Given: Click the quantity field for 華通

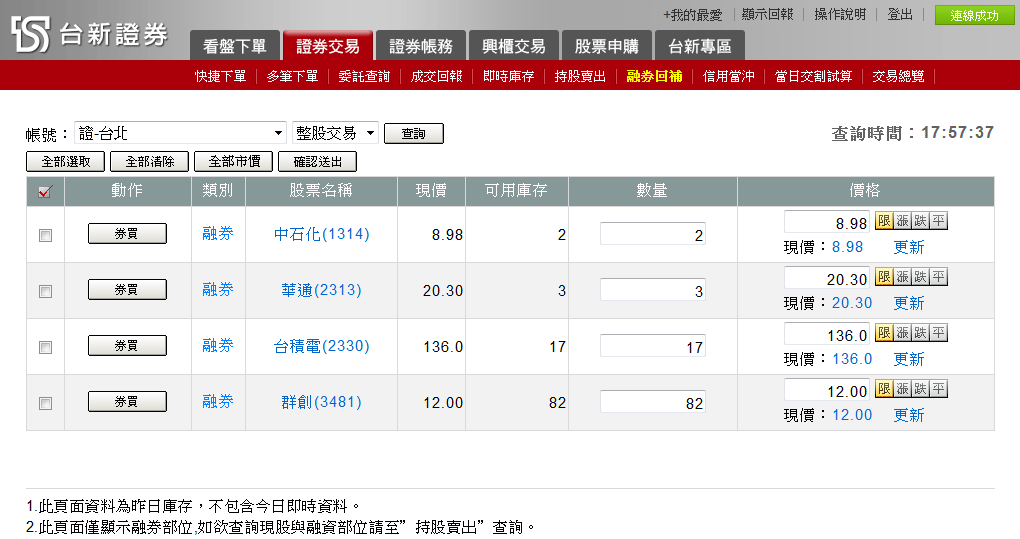Looking at the screenshot, I should 652,291.
